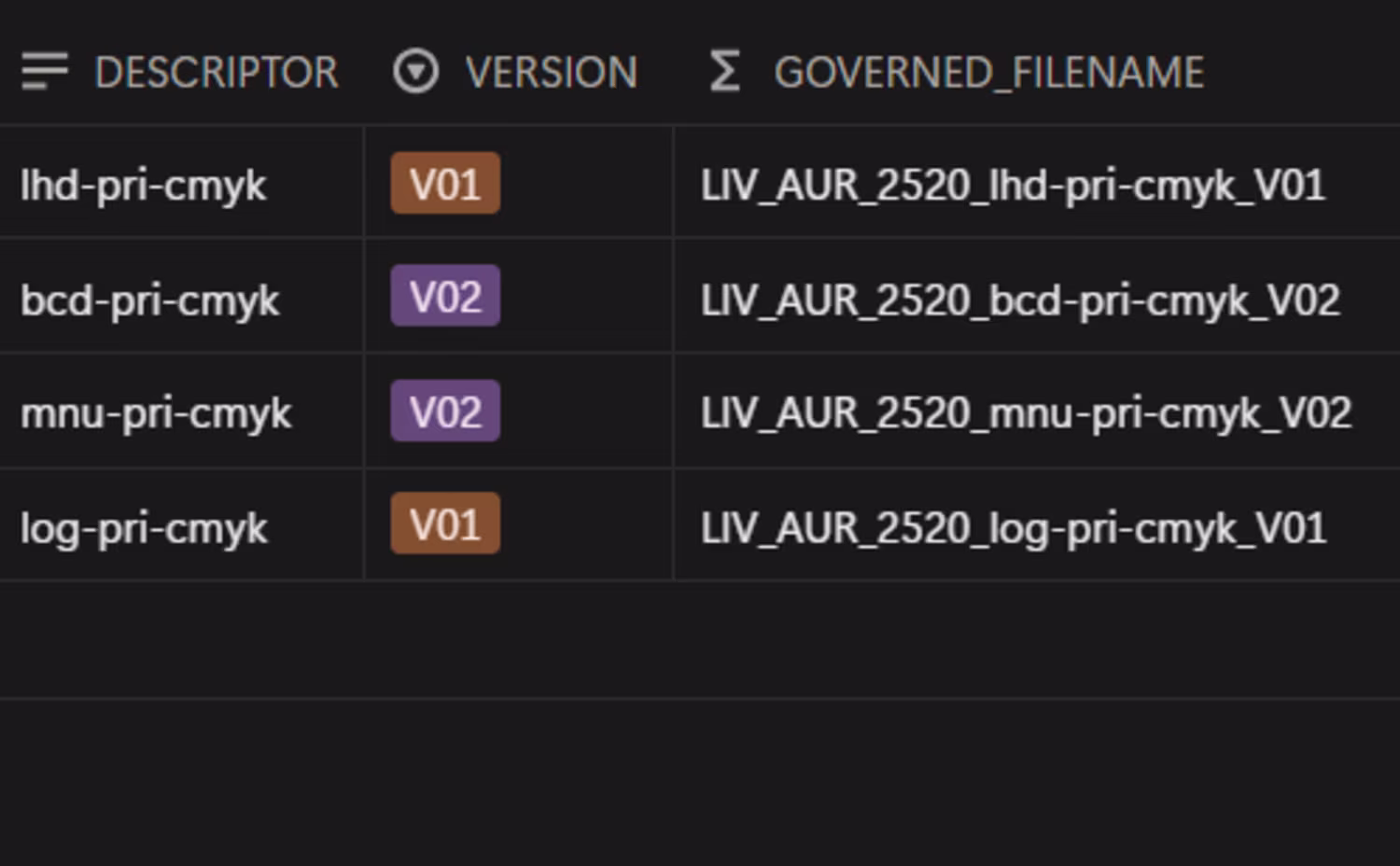Click the empty new-row area below log-pri-cmyk
This screenshot has height=866, width=1400.
click(700, 639)
